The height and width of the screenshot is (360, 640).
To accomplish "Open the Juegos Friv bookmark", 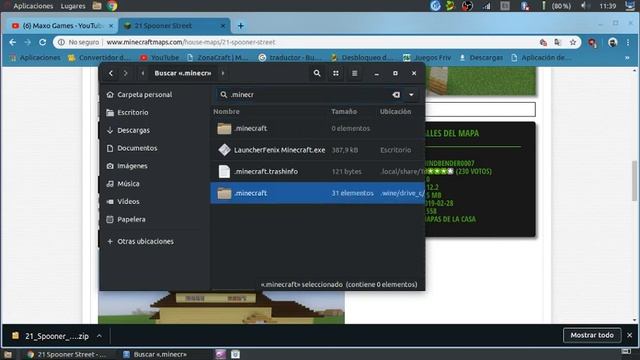I will (x=427, y=58).
